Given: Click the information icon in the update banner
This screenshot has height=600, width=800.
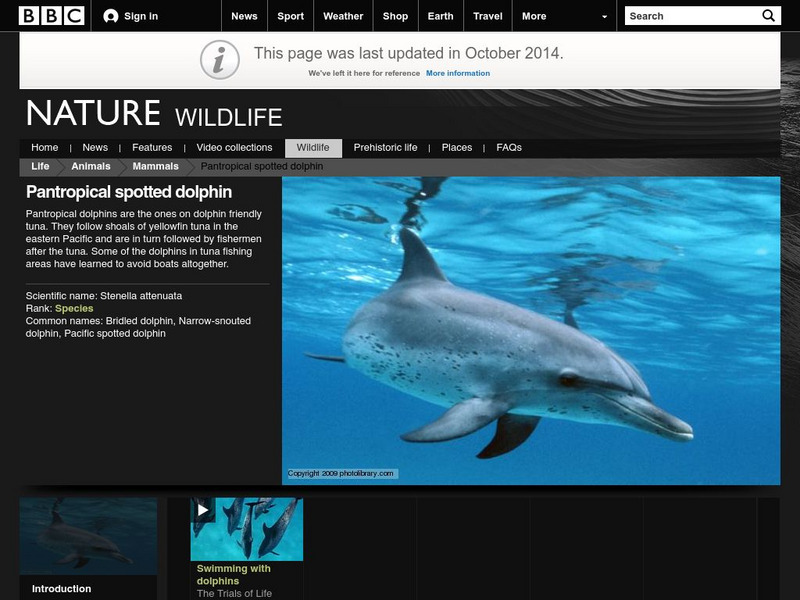Looking at the screenshot, I should click(x=219, y=57).
